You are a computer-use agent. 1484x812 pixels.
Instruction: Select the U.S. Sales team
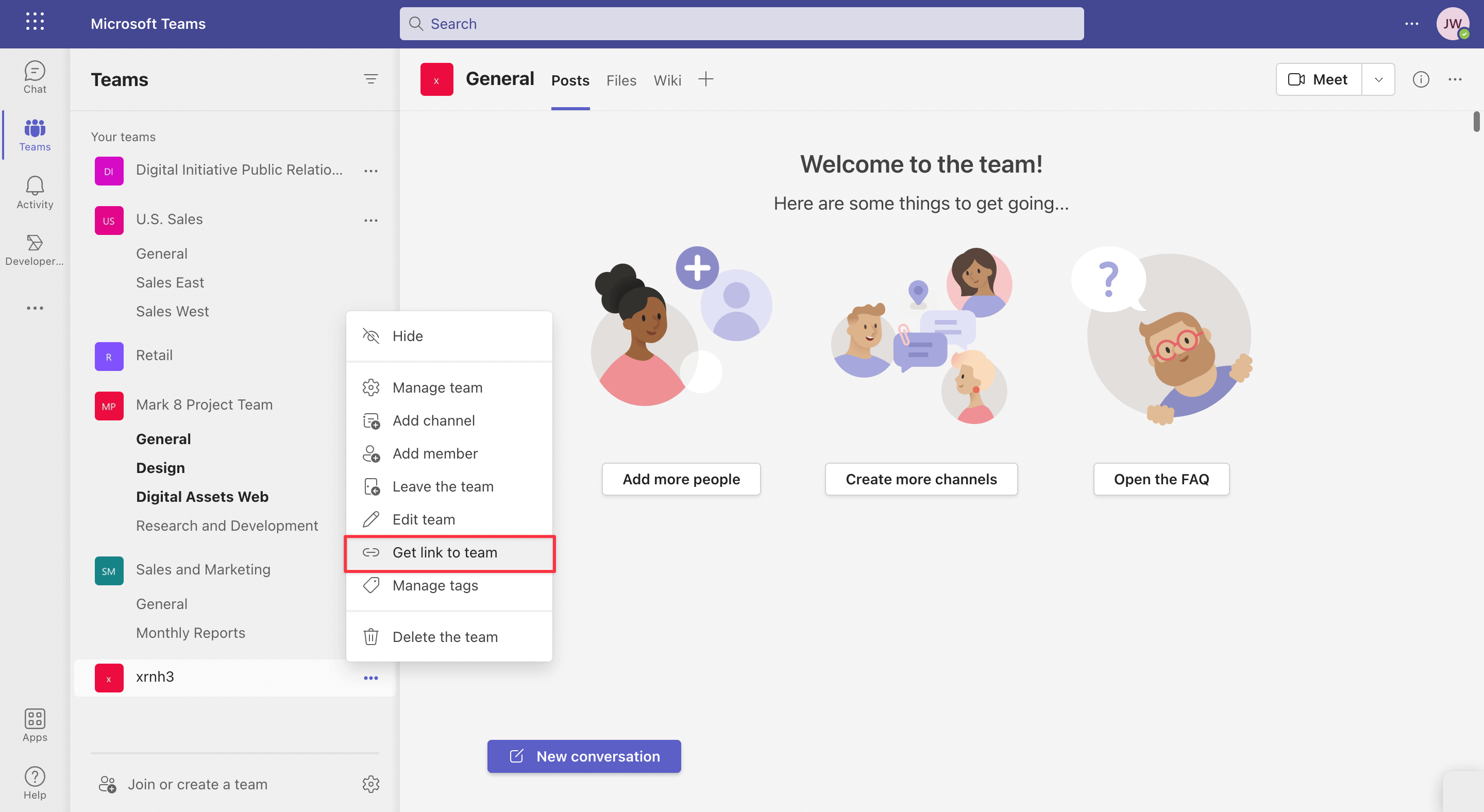tap(169, 219)
